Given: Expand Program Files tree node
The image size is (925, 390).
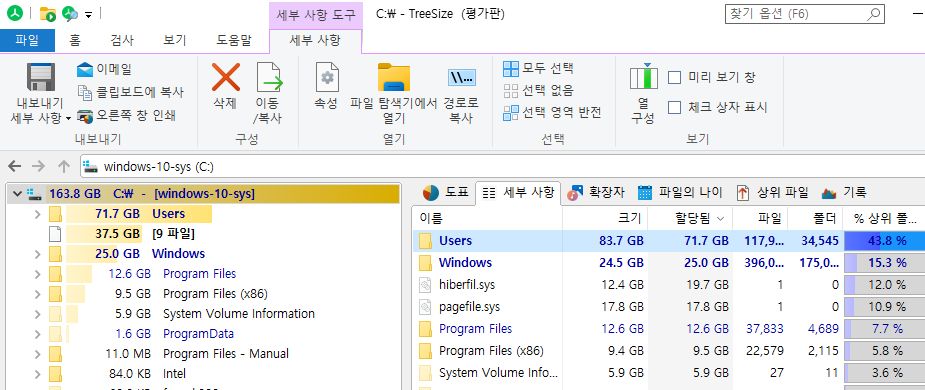Looking at the screenshot, I should click(x=38, y=274).
